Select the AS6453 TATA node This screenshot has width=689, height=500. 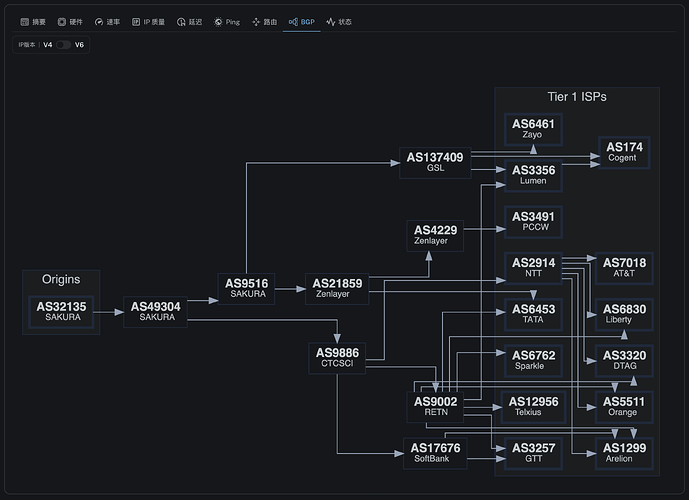533,315
